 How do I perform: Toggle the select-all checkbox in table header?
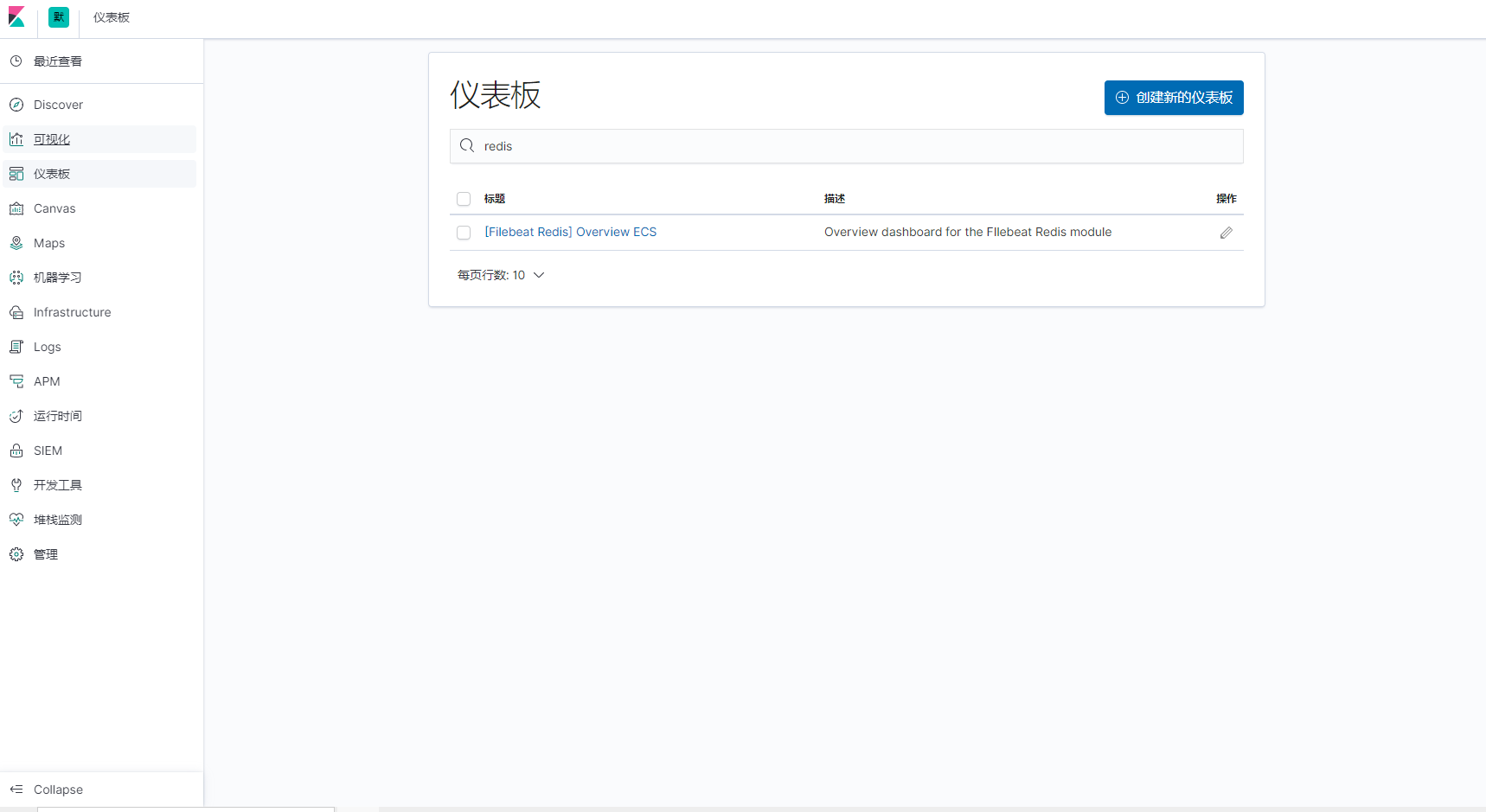(464, 199)
